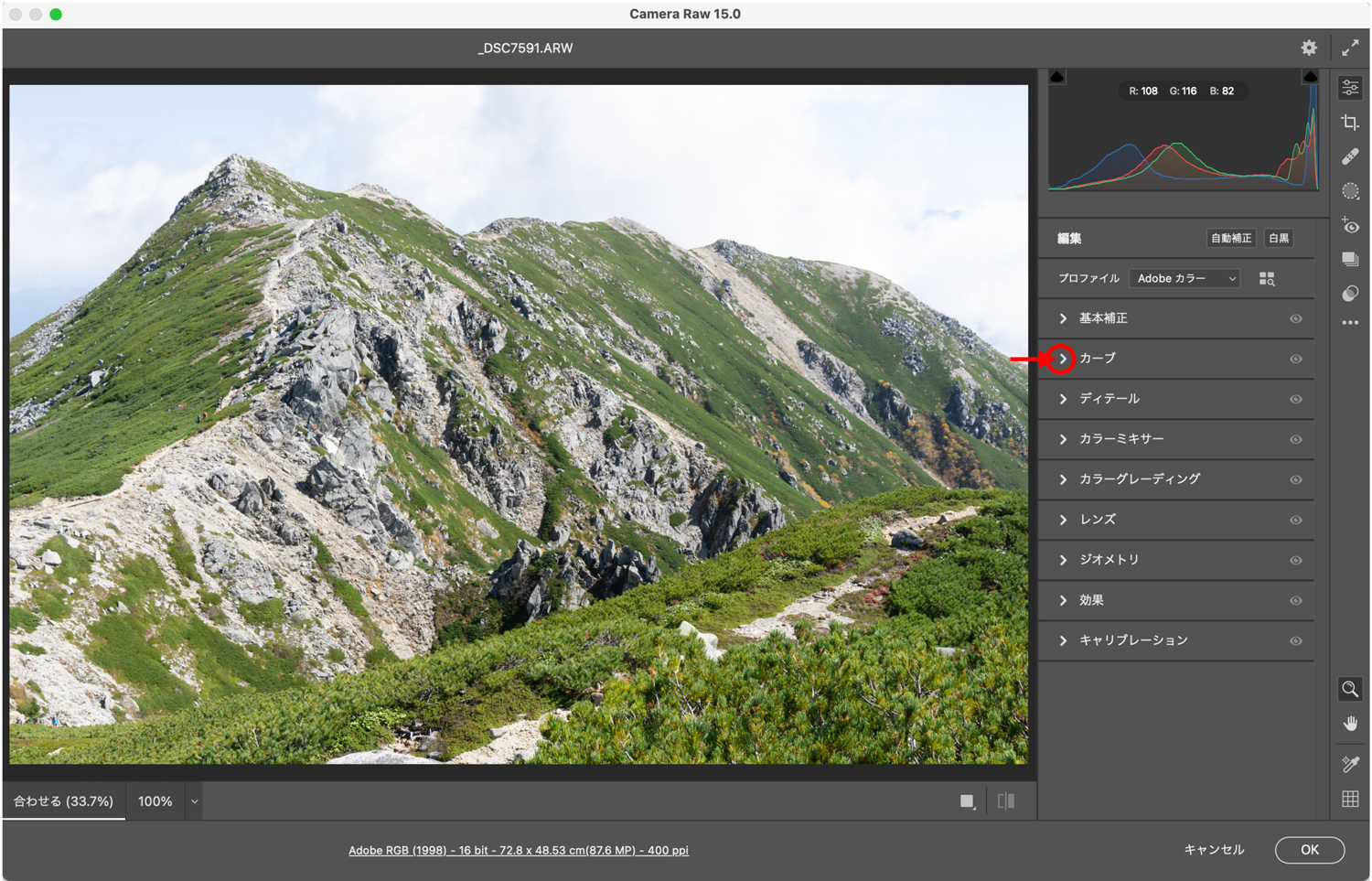Toggle the grid overlay icon
Image resolution: width=1372 pixels, height=881 pixels.
[x=1350, y=799]
